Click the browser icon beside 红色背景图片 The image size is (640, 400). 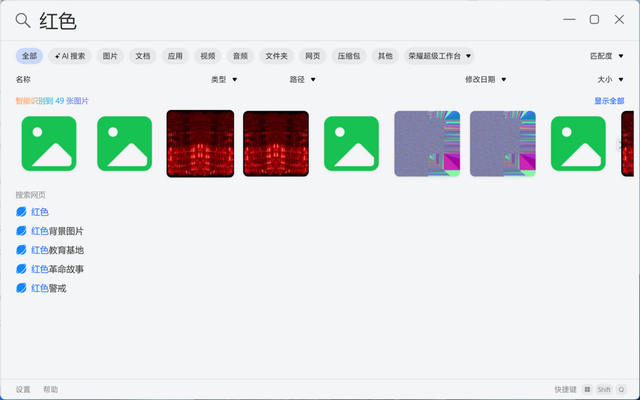pos(22,231)
